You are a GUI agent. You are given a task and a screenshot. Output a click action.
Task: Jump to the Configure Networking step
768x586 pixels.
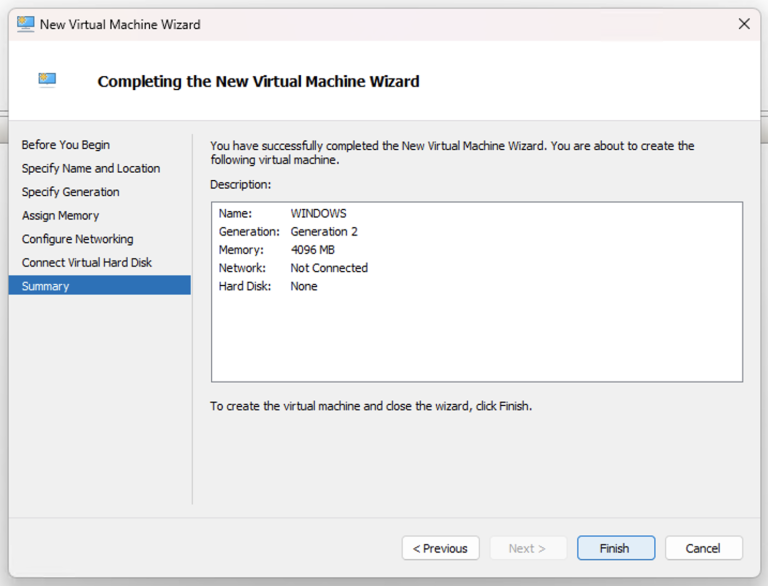[x=77, y=239]
